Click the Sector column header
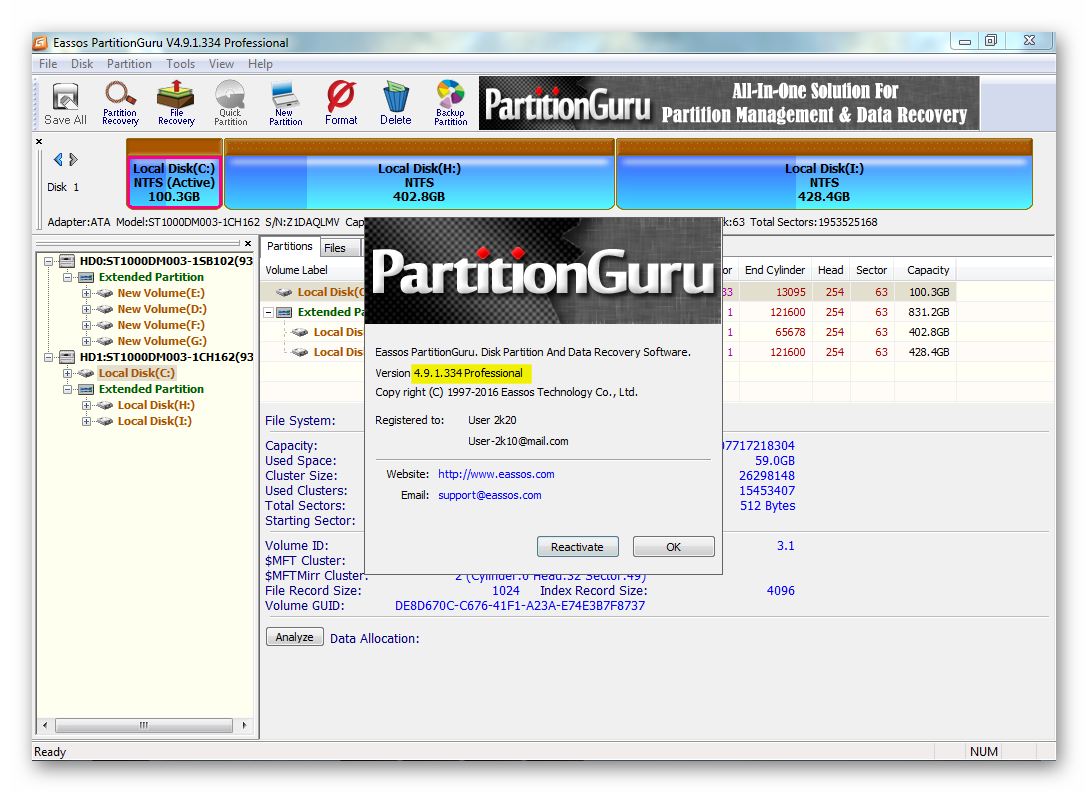This screenshot has height=793, width=1088. [x=872, y=270]
